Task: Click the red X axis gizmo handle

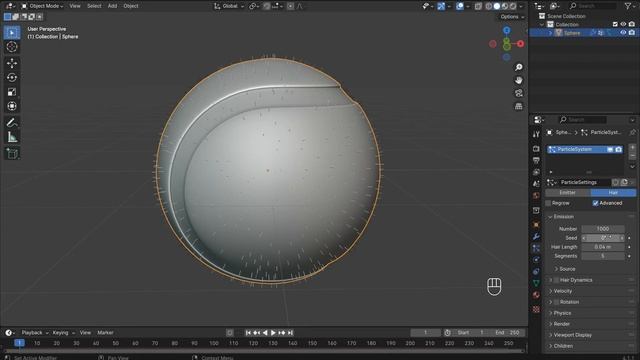Action: click(x=520, y=44)
